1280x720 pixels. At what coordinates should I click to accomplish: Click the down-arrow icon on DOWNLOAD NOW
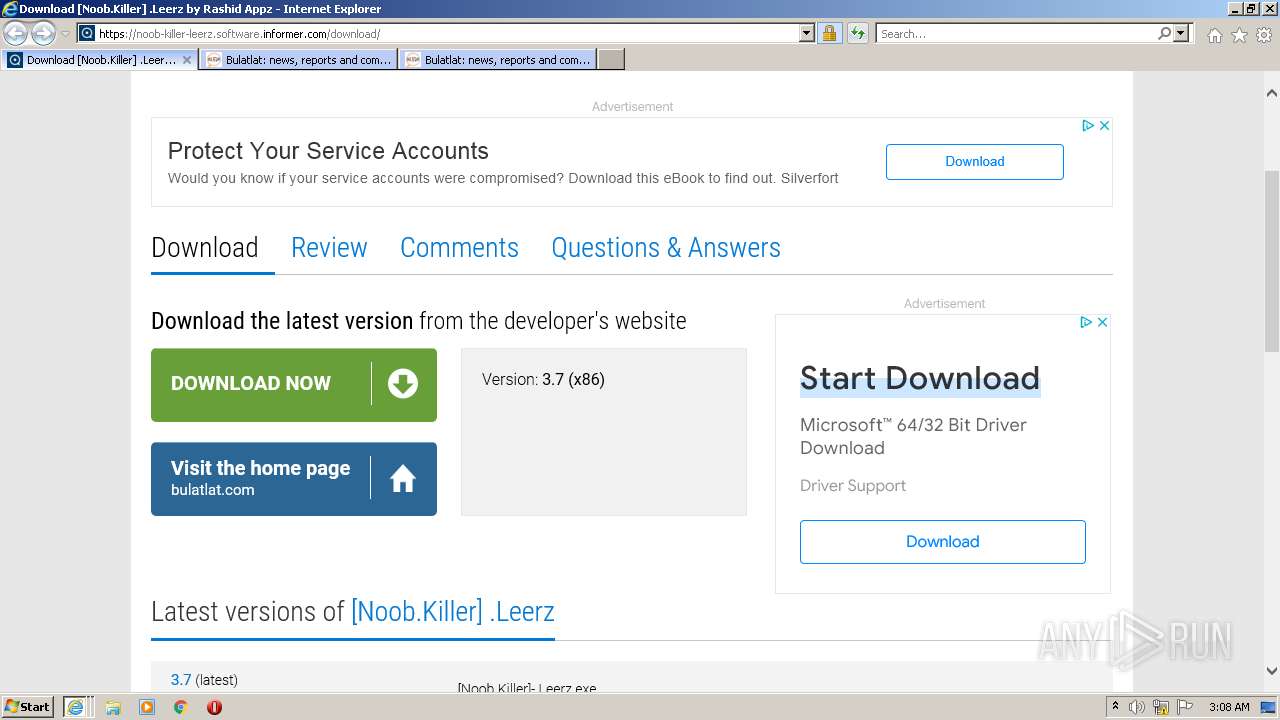(x=403, y=384)
